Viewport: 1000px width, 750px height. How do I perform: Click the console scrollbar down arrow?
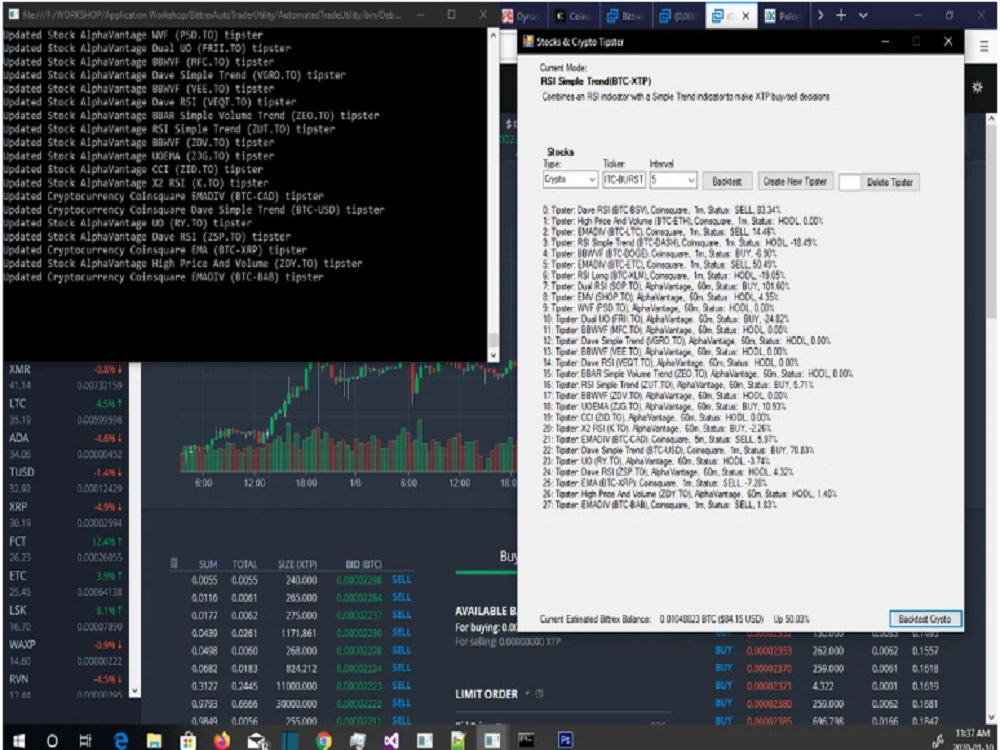493,354
